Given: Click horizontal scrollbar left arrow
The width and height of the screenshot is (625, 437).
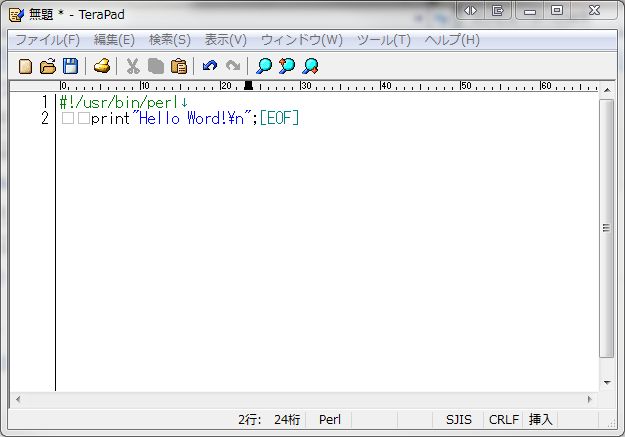Looking at the screenshot, I should click(18, 399).
